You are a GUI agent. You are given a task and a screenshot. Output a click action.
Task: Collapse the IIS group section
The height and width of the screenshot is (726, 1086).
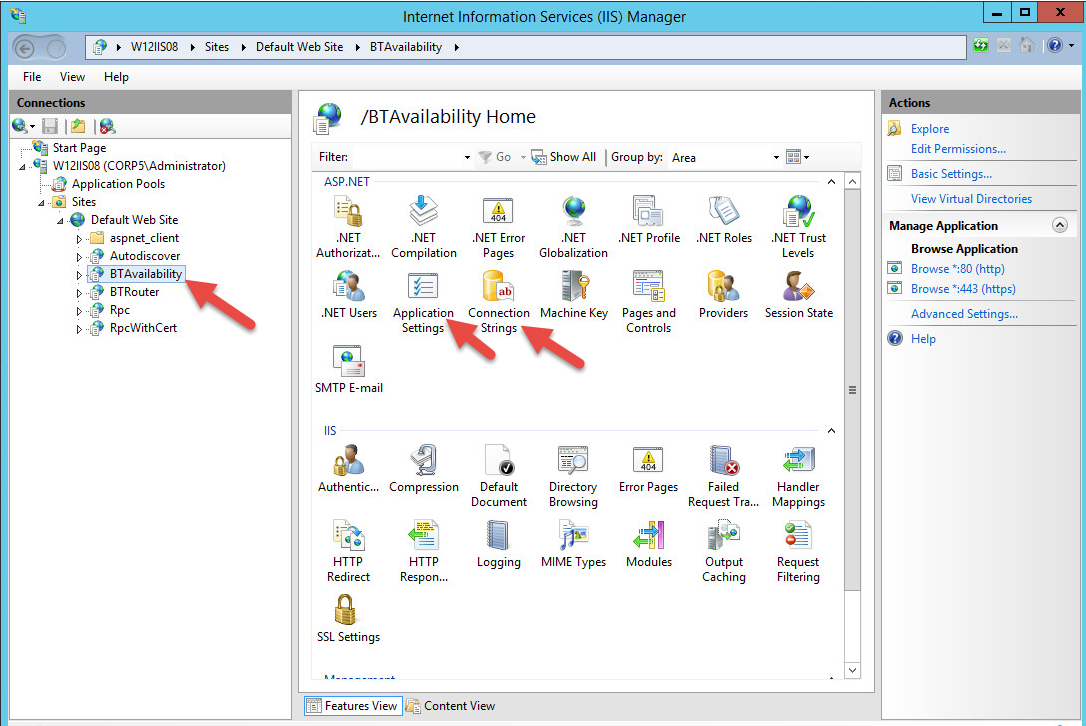coord(831,431)
